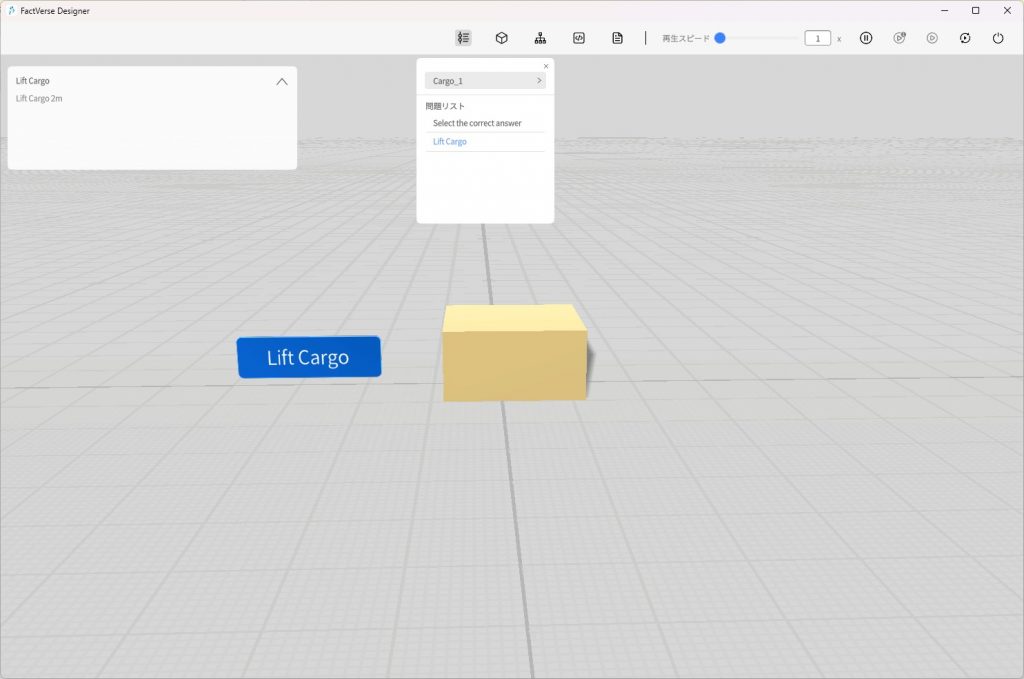Pause the scene playback
Screen dimensions: 1024x679
pos(866,38)
